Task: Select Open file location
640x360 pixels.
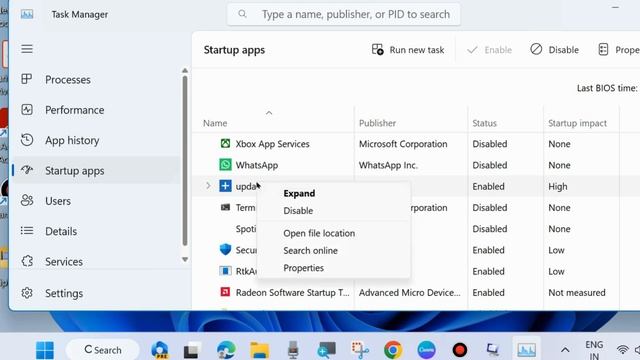Action: (319, 233)
